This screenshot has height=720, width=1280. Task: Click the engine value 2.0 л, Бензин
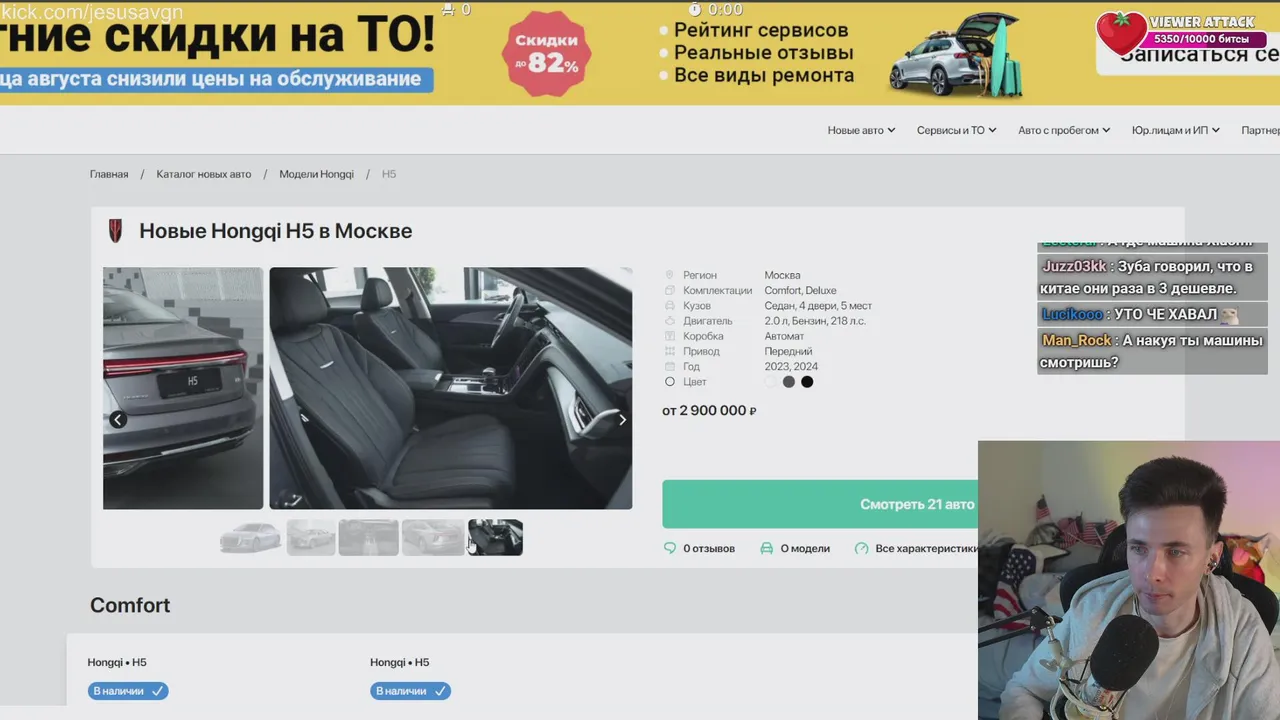click(x=815, y=321)
